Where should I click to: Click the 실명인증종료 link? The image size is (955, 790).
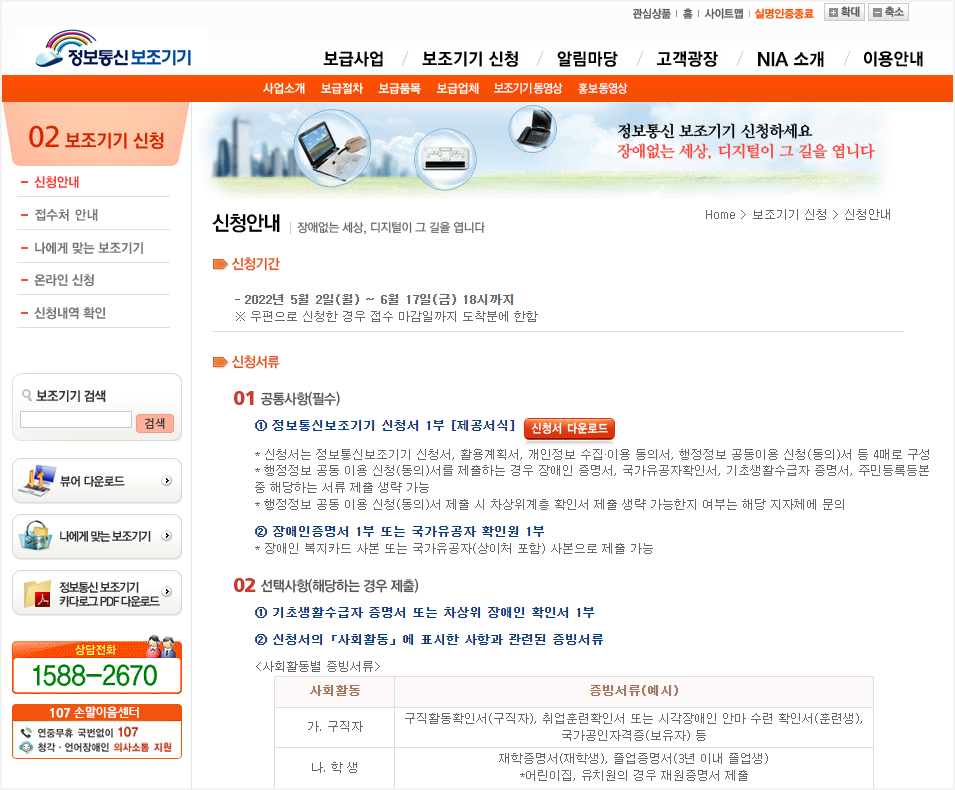pos(784,13)
